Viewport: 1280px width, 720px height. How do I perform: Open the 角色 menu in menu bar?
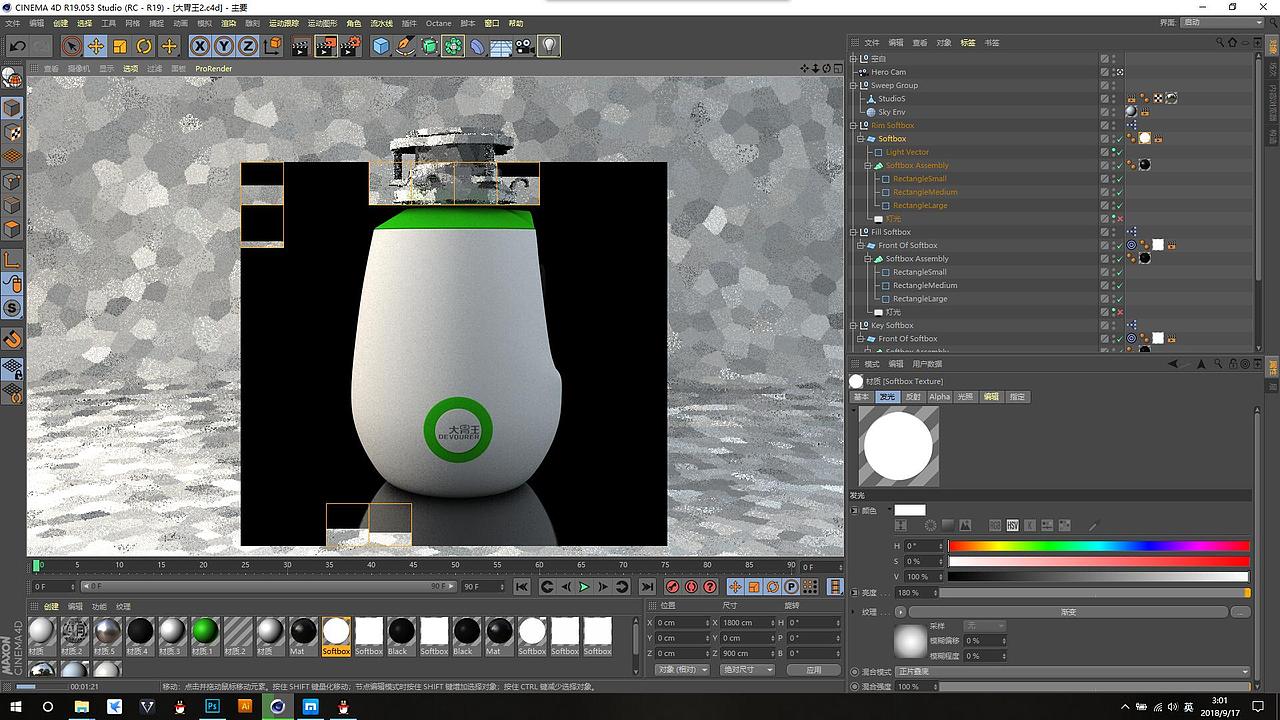[354, 23]
